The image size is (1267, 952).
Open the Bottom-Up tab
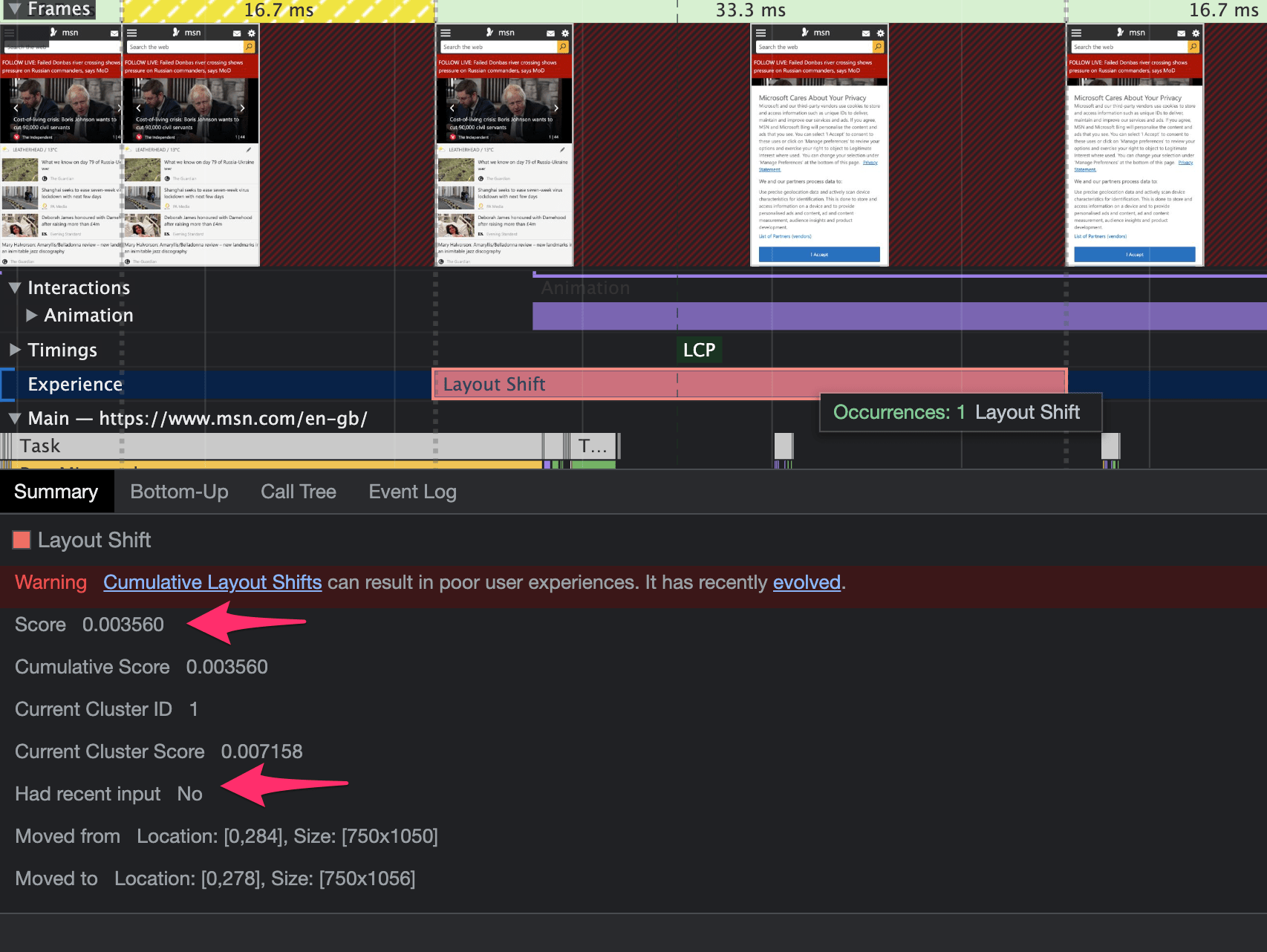[x=179, y=492]
